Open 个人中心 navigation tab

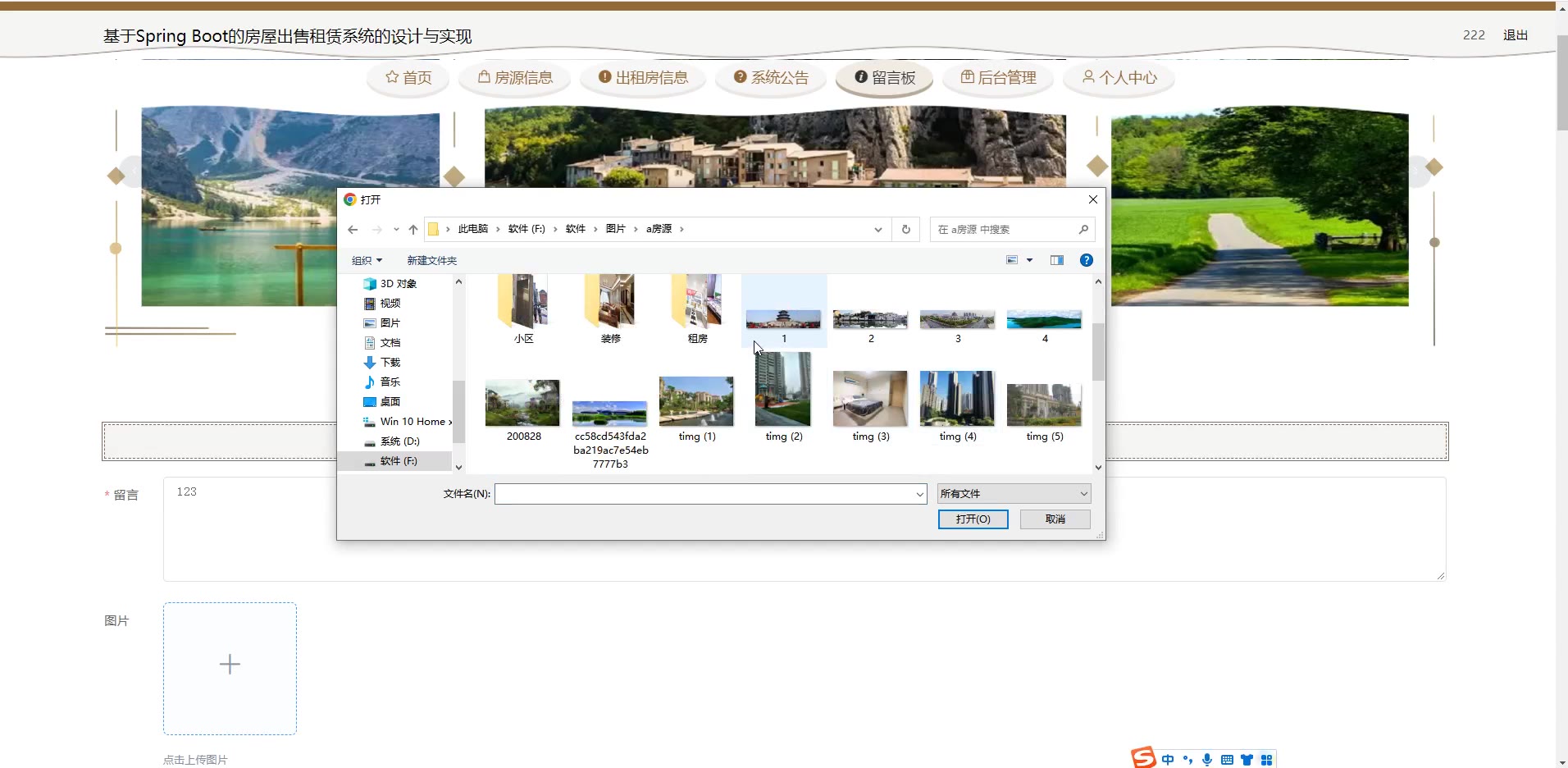(x=1119, y=78)
